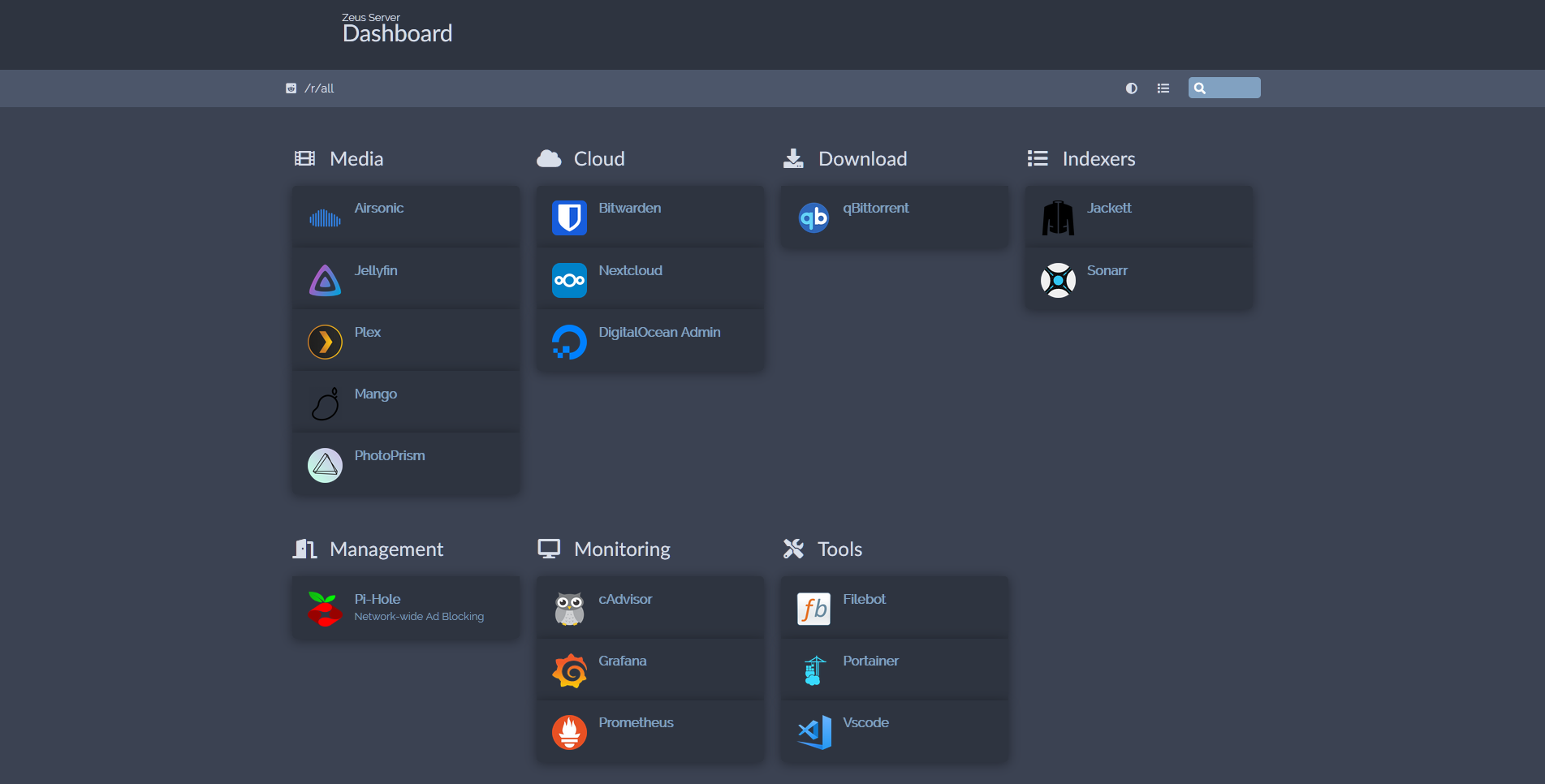
Task: Click the DigitalOcean Admin logo icon
Action: point(569,342)
